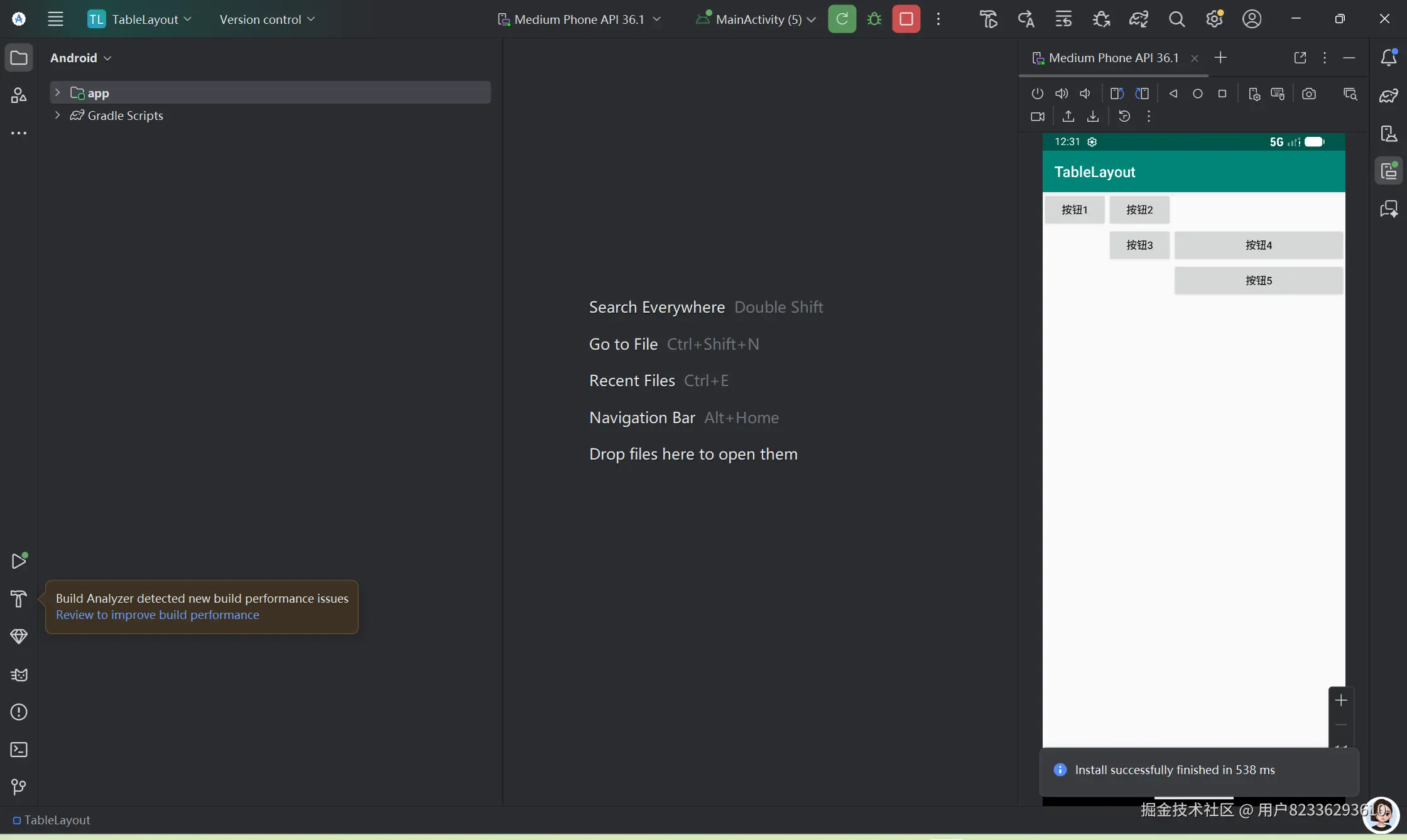Open Terminal tool window icon
This screenshot has height=840, width=1407.
[x=19, y=750]
